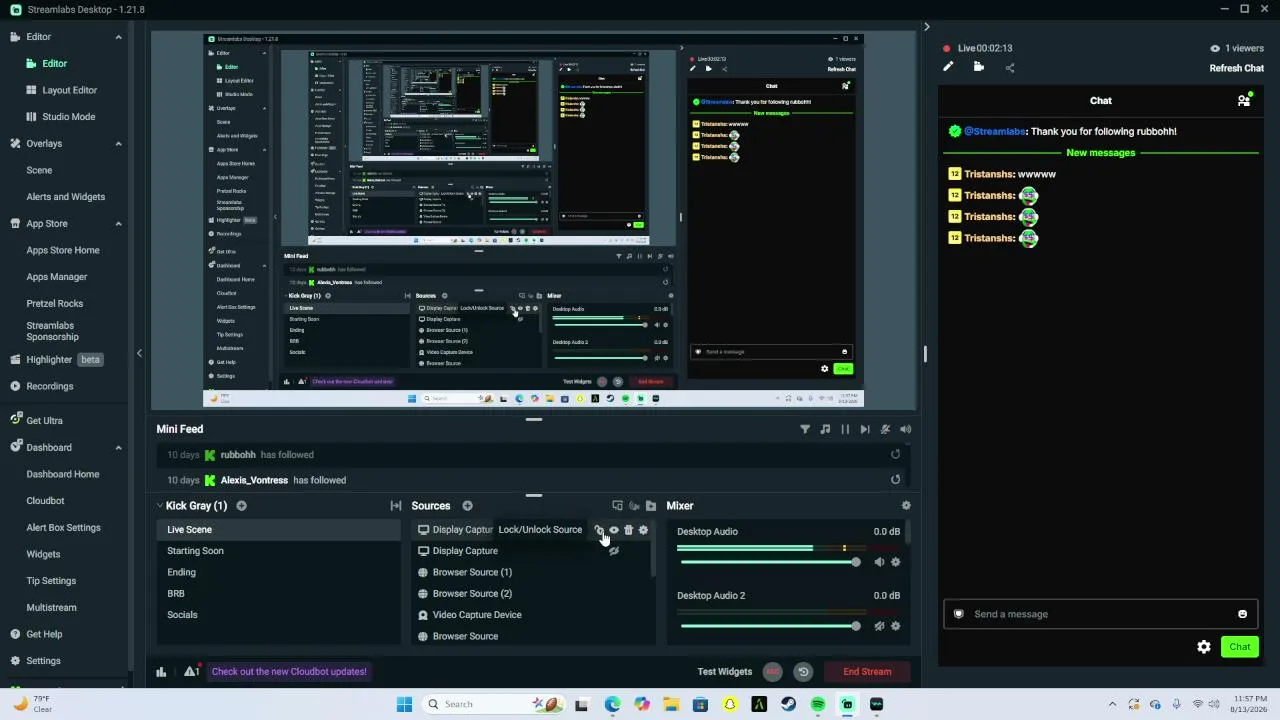Open Desktop Audio 2 settings gear

[x=895, y=626]
